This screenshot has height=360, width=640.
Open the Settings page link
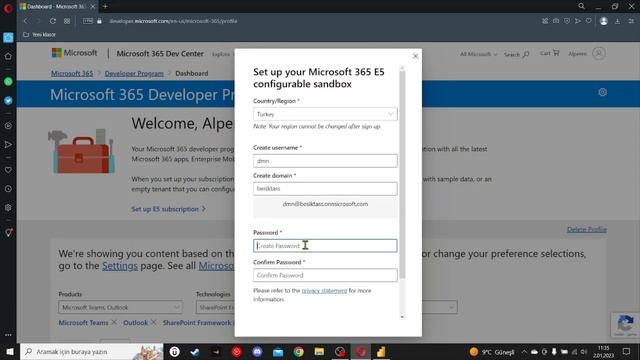[120, 266]
